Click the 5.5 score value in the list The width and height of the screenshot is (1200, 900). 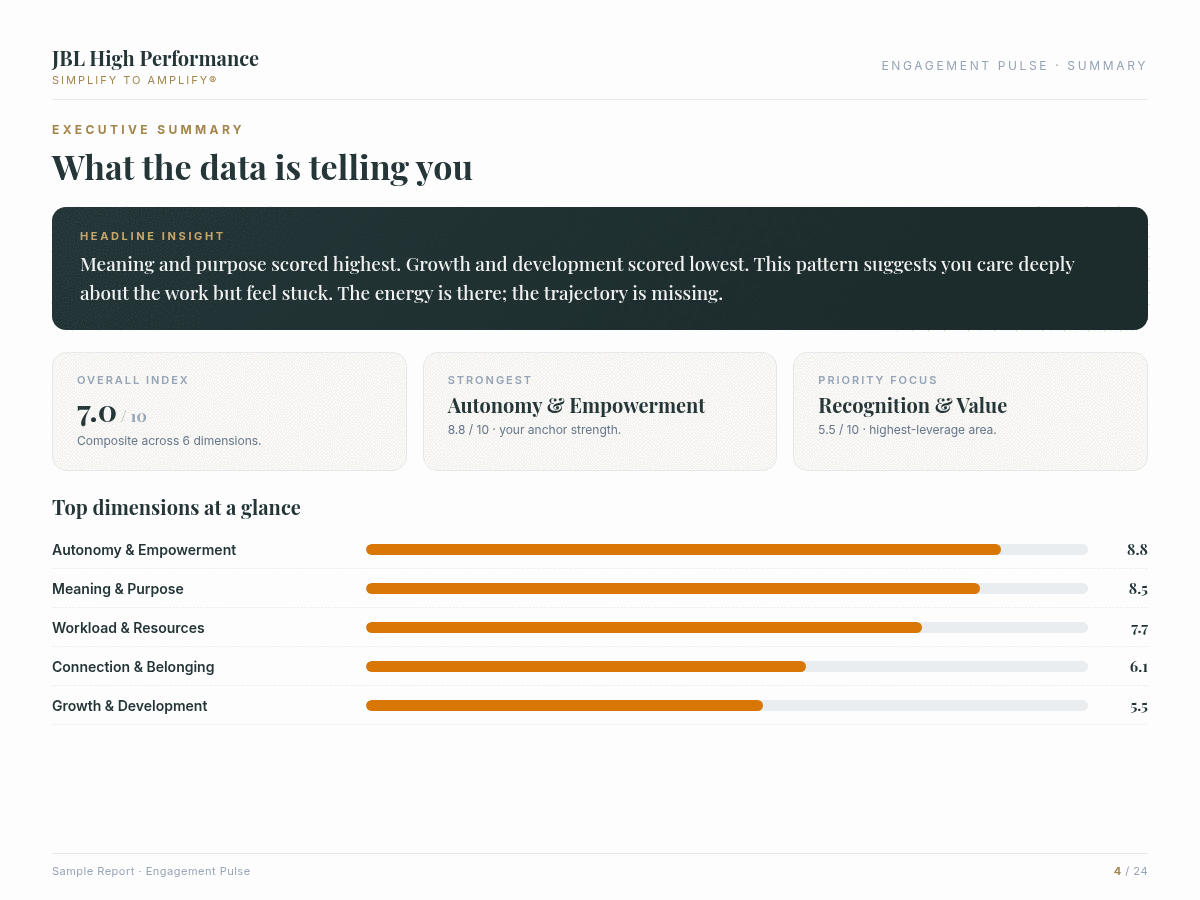[1139, 706]
